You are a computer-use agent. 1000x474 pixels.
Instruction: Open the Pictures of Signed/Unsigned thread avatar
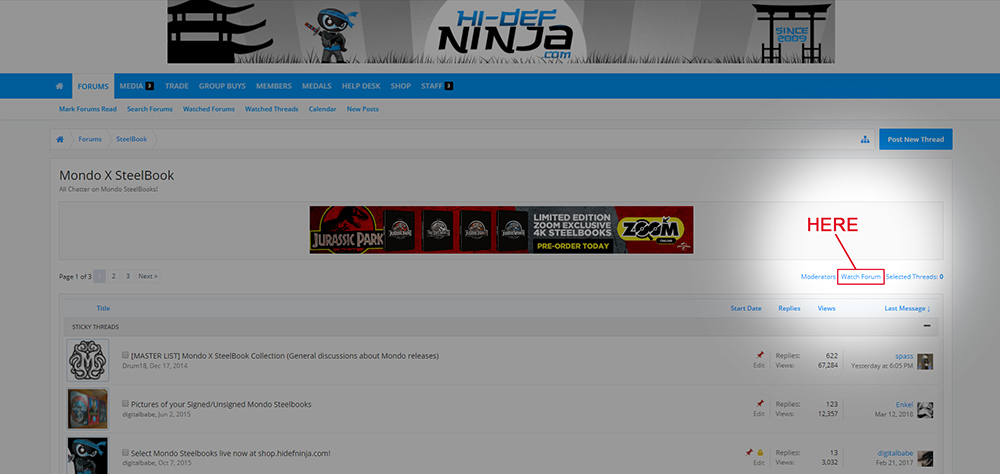pyautogui.click(x=87, y=408)
